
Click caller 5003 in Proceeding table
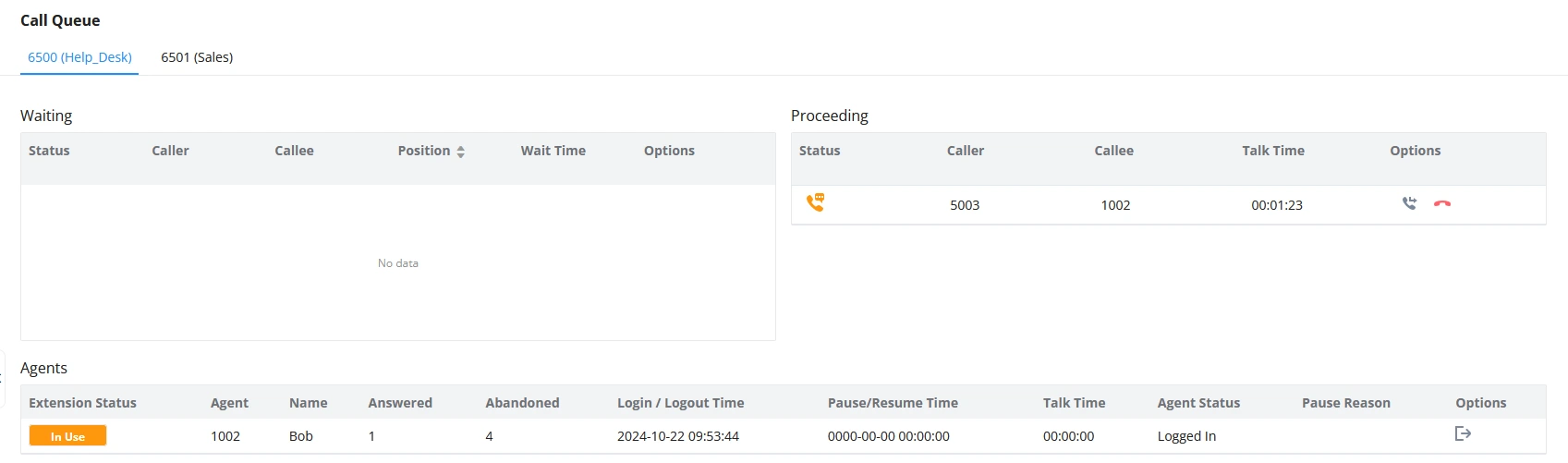tap(965, 205)
